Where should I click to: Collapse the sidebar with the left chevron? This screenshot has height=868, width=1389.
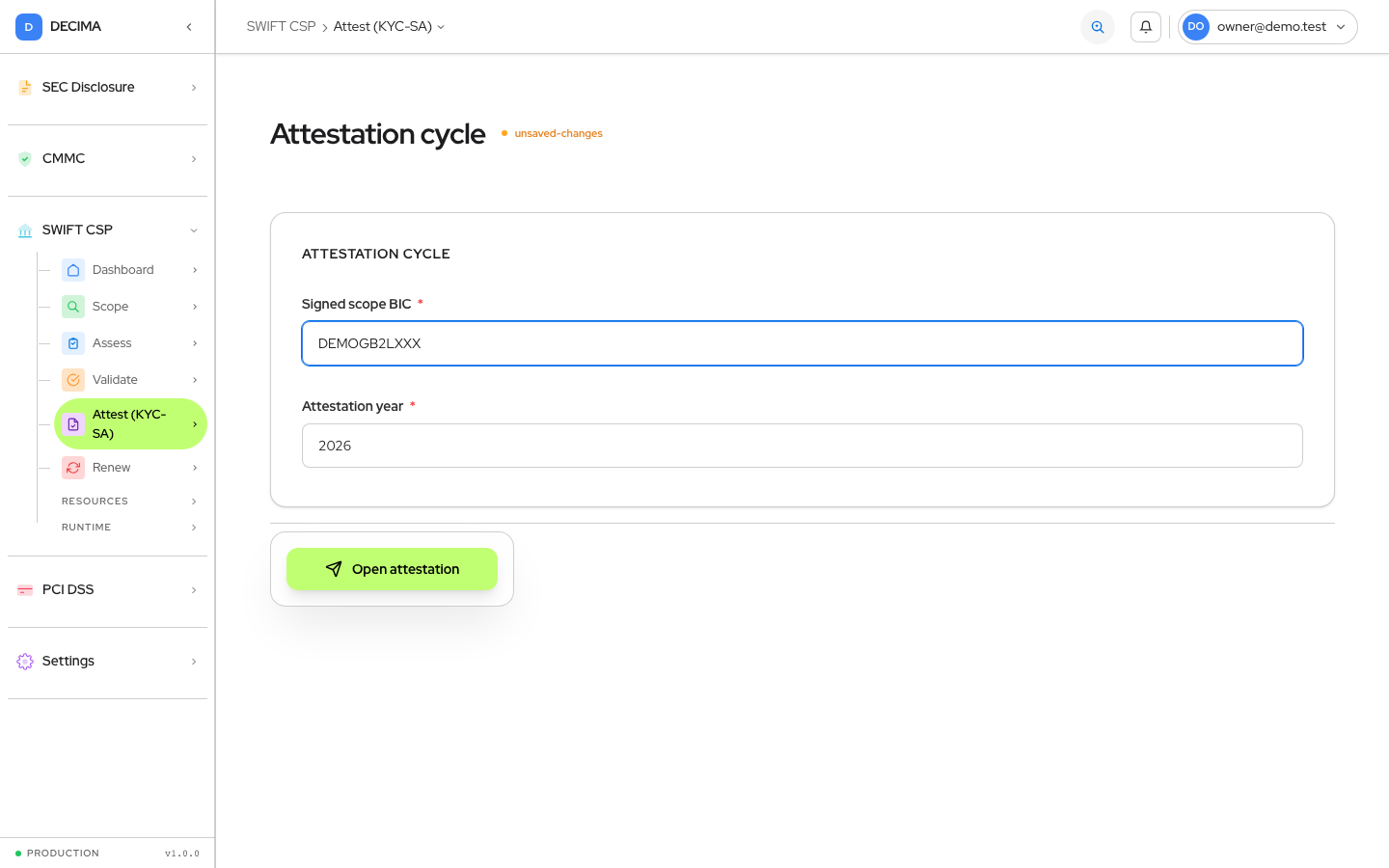point(189,27)
